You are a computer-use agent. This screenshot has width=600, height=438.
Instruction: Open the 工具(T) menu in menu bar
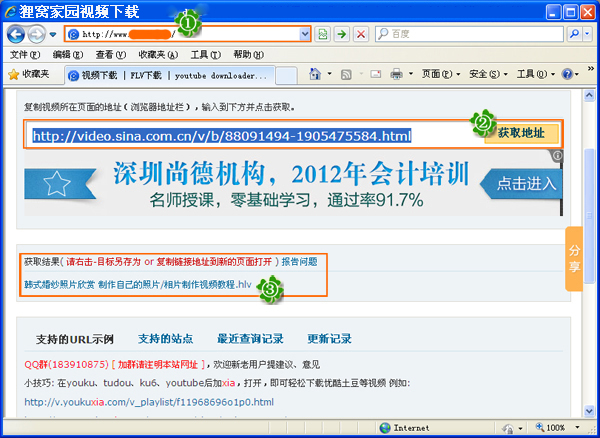coord(206,55)
